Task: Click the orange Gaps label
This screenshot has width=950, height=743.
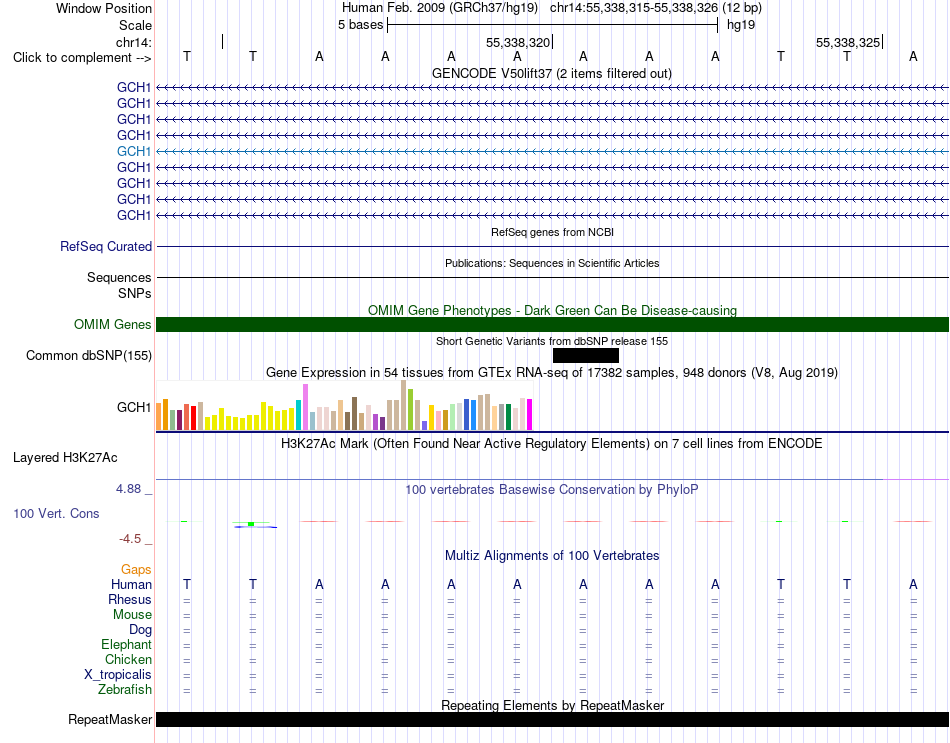Action: 136,570
